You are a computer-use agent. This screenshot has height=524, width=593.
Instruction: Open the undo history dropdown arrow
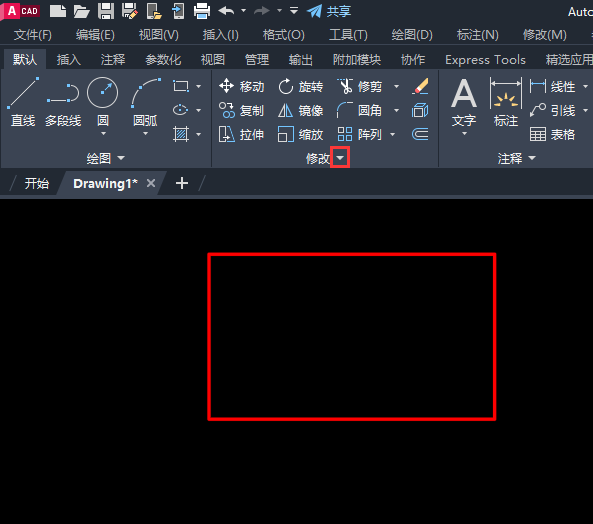pyautogui.click(x=244, y=11)
